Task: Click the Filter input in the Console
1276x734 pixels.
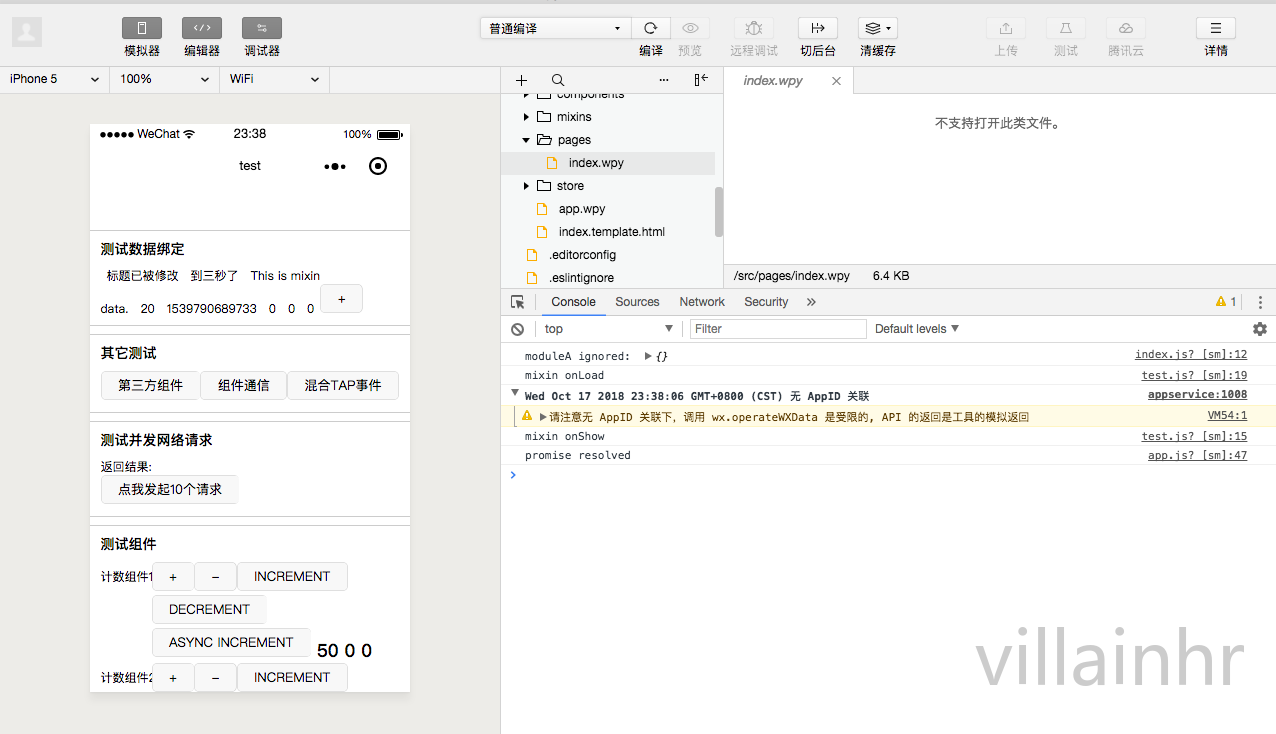Action: [778, 328]
